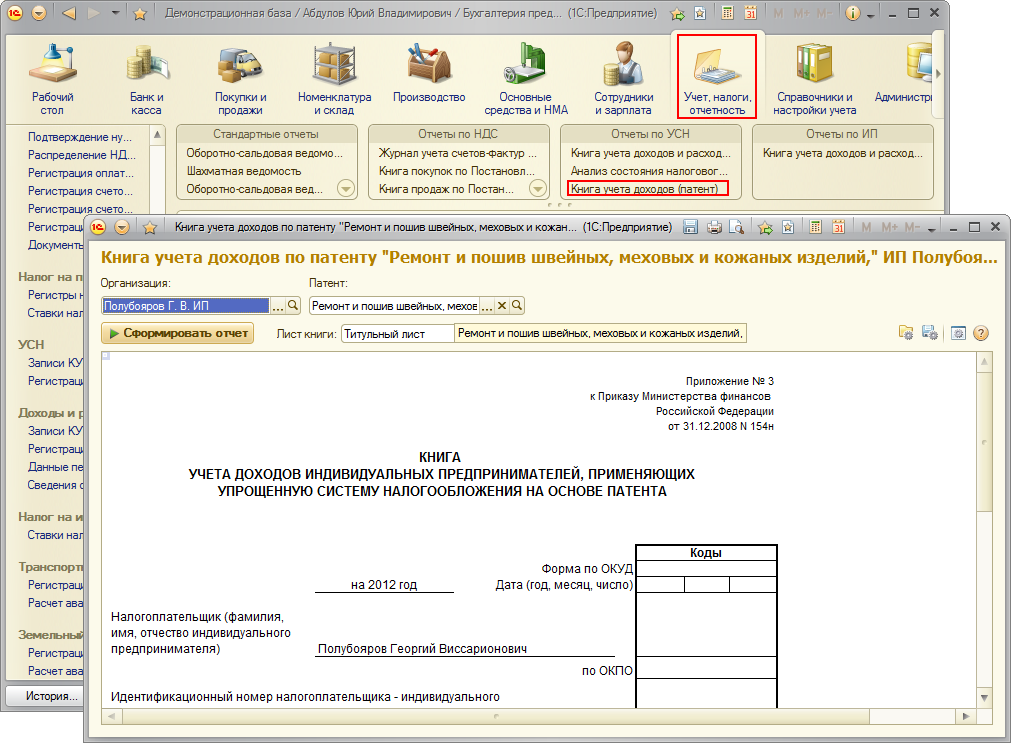
Task: Search organization with magnifier icon
Action: pyautogui.click(x=293, y=305)
